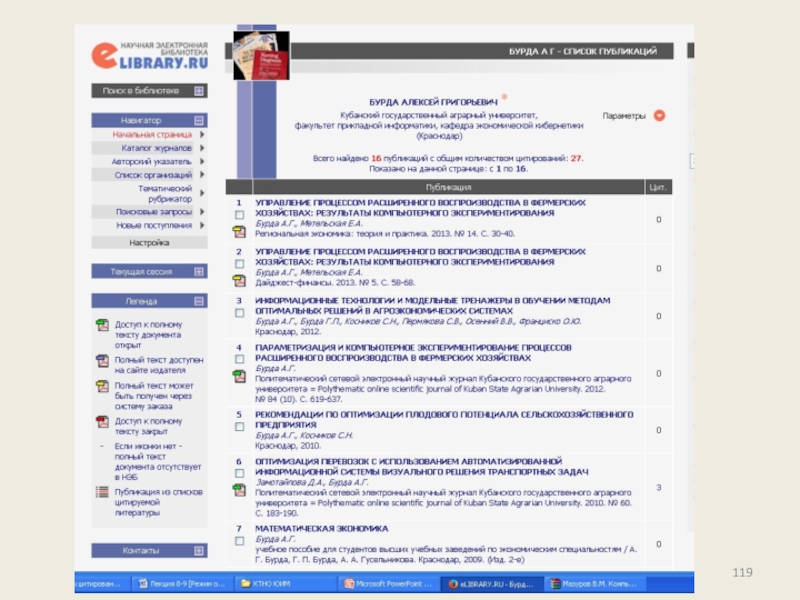Open Каталог журналов in the navigator

[x=157, y=148]
